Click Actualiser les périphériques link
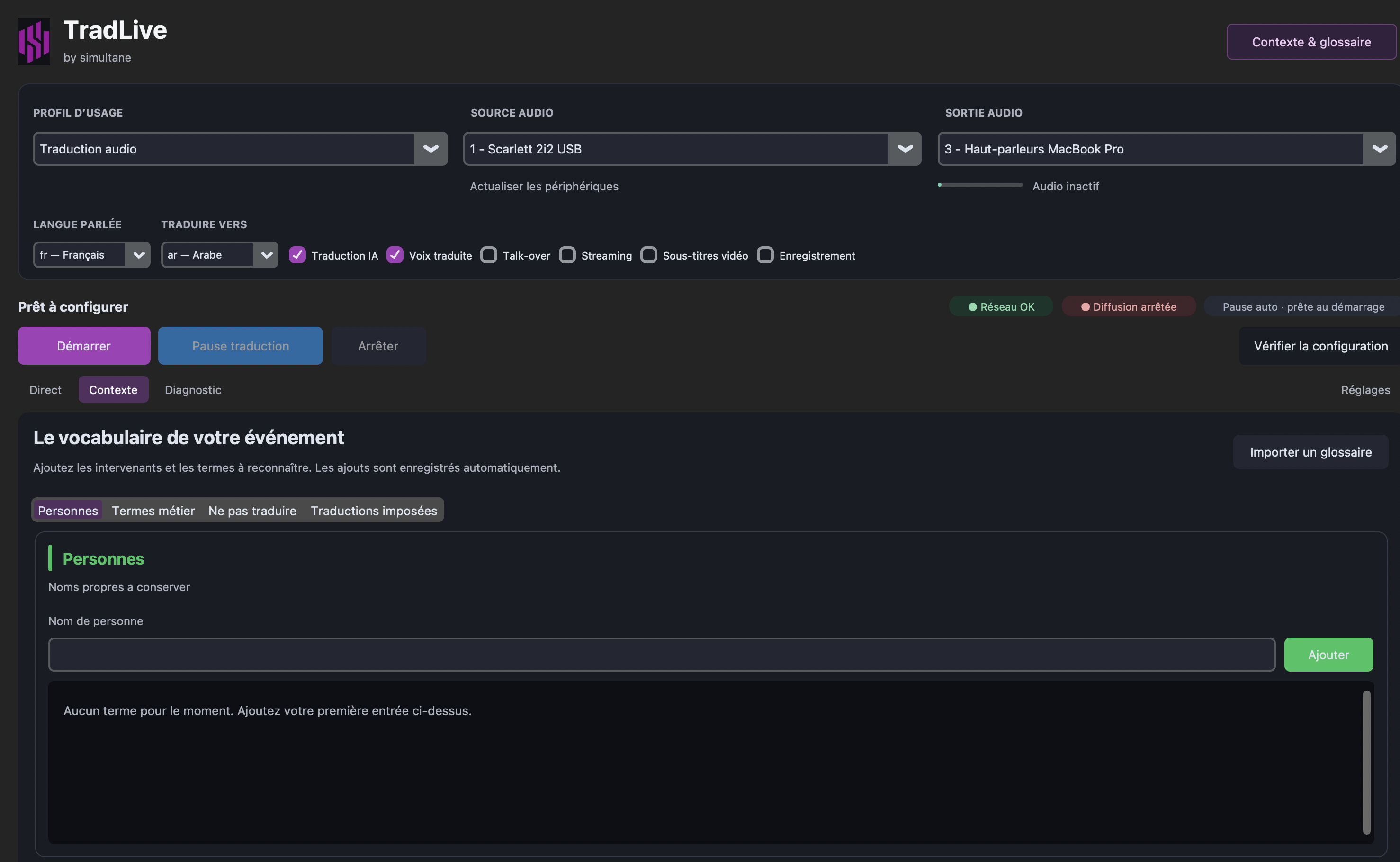The image size is (1400, 862). coord(544,186)
